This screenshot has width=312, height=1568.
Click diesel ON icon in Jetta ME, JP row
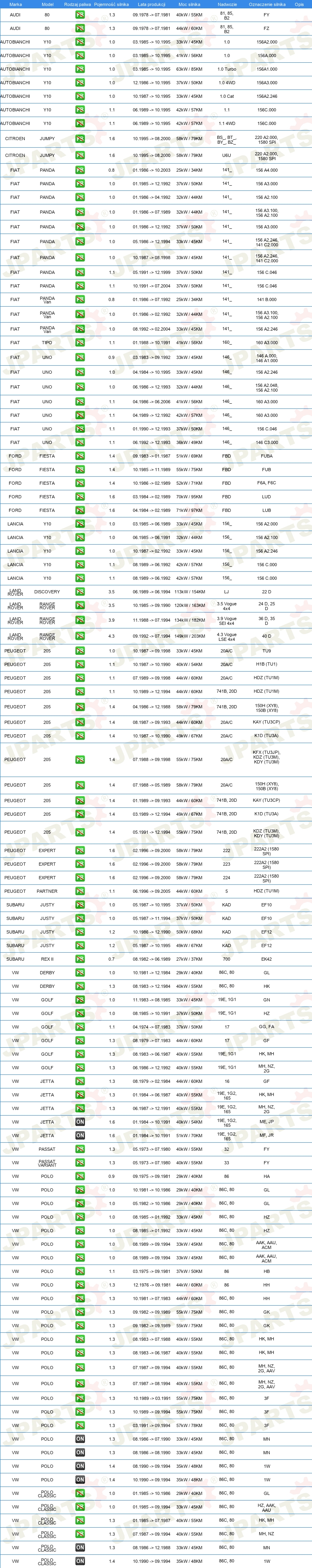tap(80, 1122)
